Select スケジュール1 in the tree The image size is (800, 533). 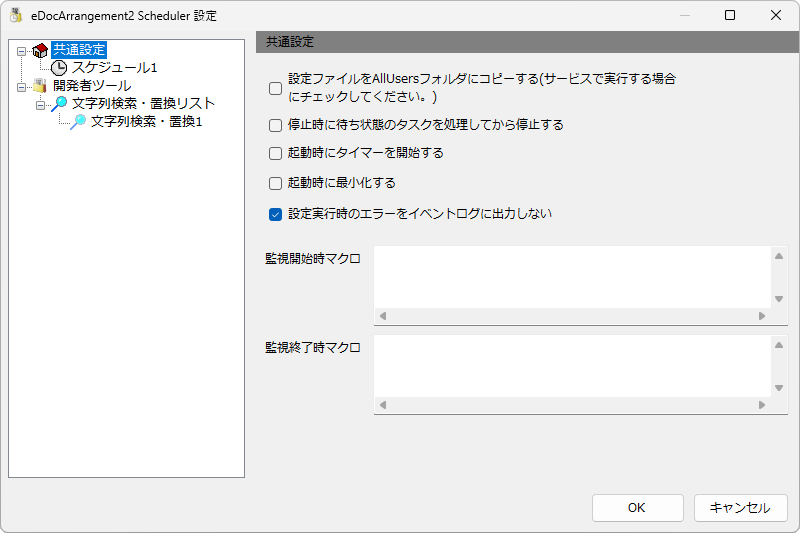click(x=114, y=68)
